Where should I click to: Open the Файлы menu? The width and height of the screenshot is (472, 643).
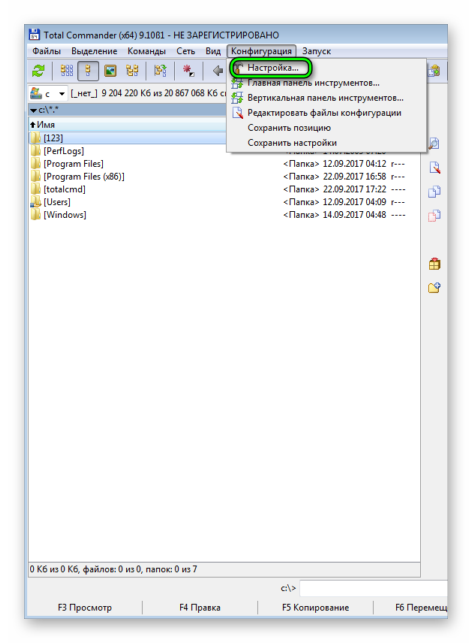[x=46, y=51]
